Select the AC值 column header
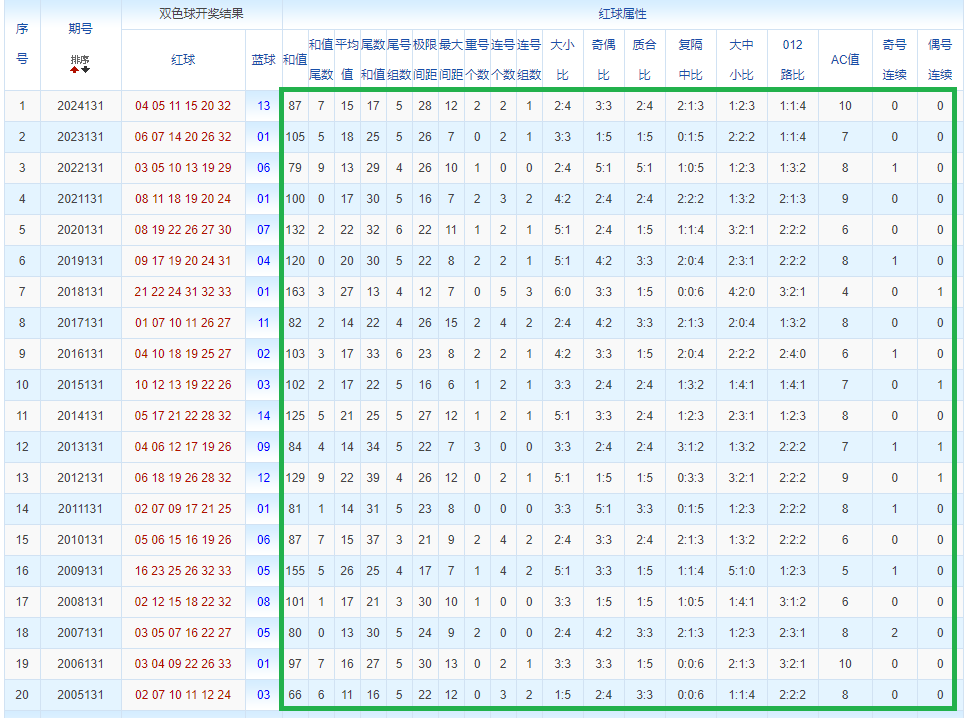 845,60
